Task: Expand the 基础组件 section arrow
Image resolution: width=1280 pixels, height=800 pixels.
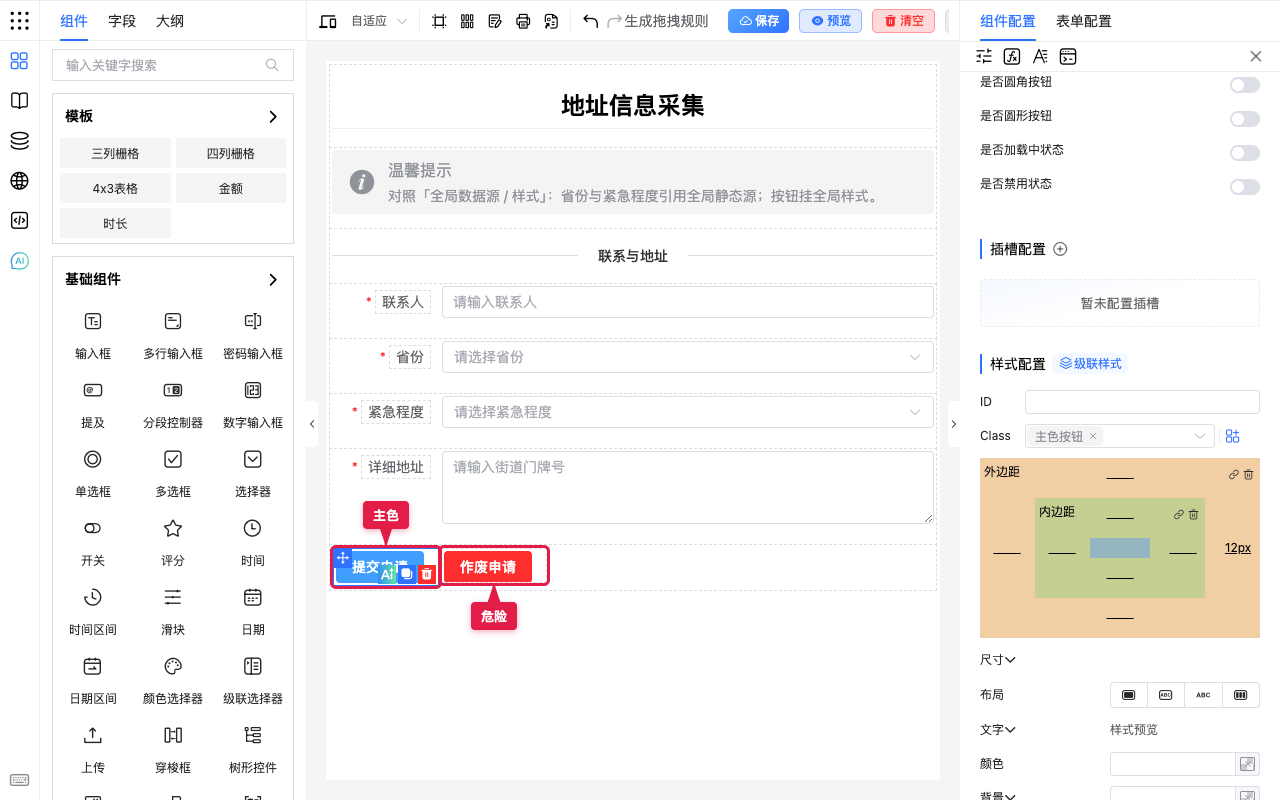Action: click(273, 280)
